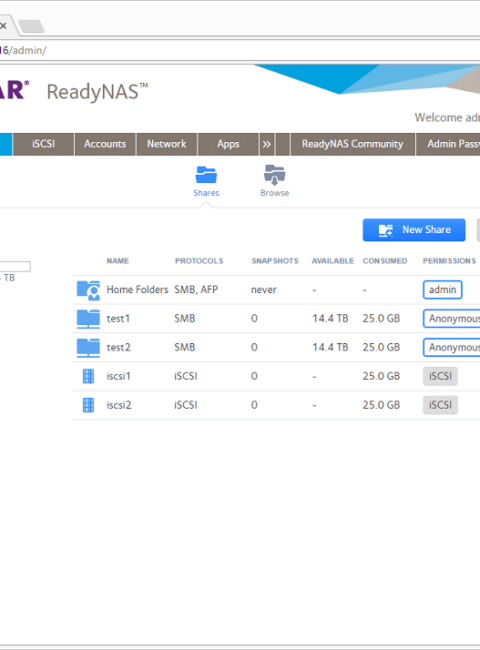Screen dimensions: 480x650
Task: Click the browser address bar
Action: [x=240, y=51]
